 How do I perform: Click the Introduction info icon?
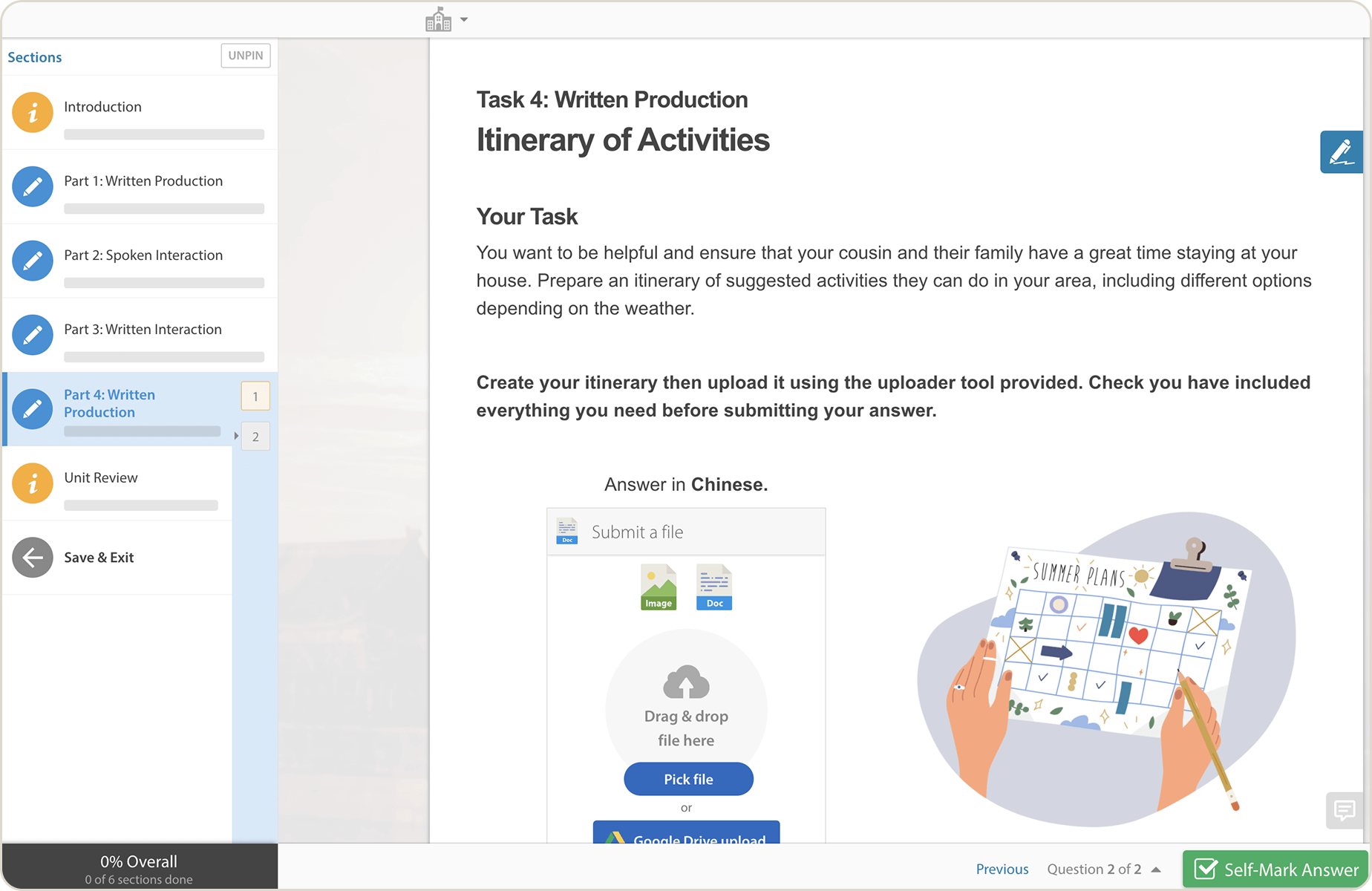[33, 112]
